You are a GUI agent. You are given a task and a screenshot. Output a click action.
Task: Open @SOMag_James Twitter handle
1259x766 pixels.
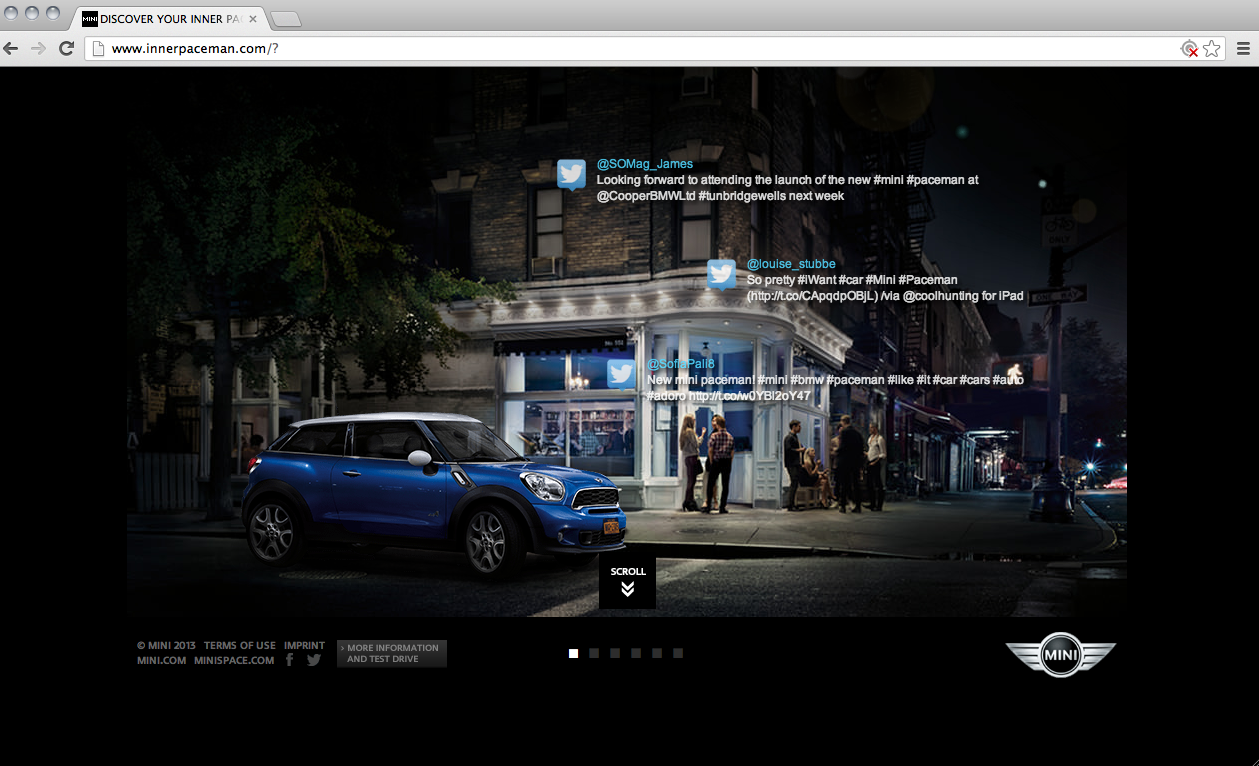[645, 164]
